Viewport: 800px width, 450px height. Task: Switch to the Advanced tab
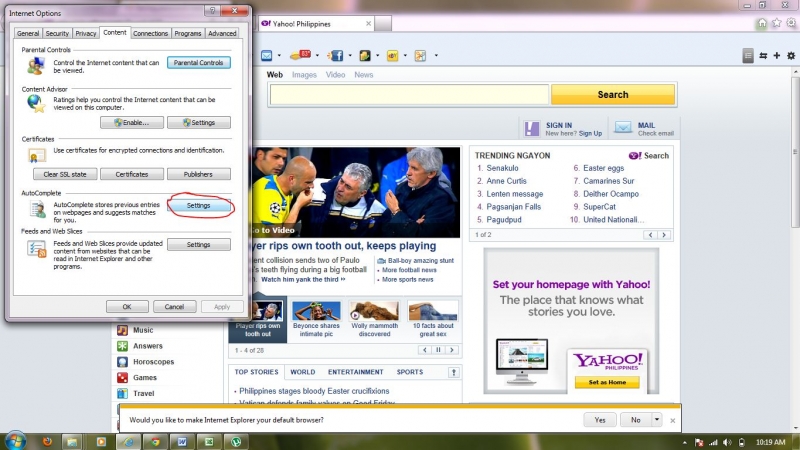[222, 33]
